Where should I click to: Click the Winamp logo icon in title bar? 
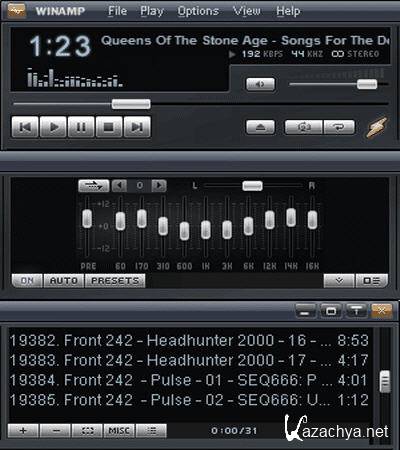click(x=17, y=11)
